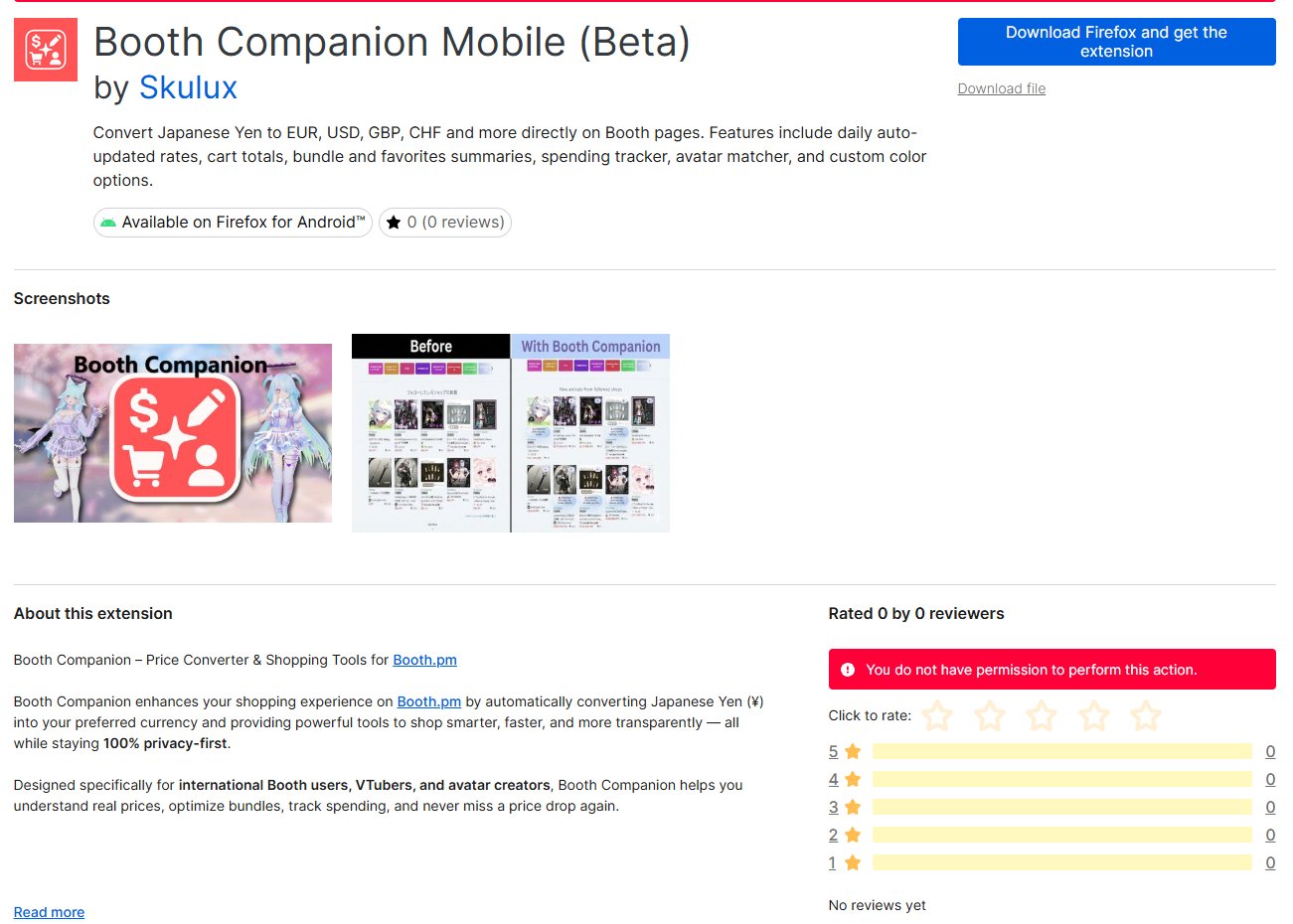Click the Booth Companion extension's red cart icon
The height and width of the screenshot is (924, 1293).
45,49
